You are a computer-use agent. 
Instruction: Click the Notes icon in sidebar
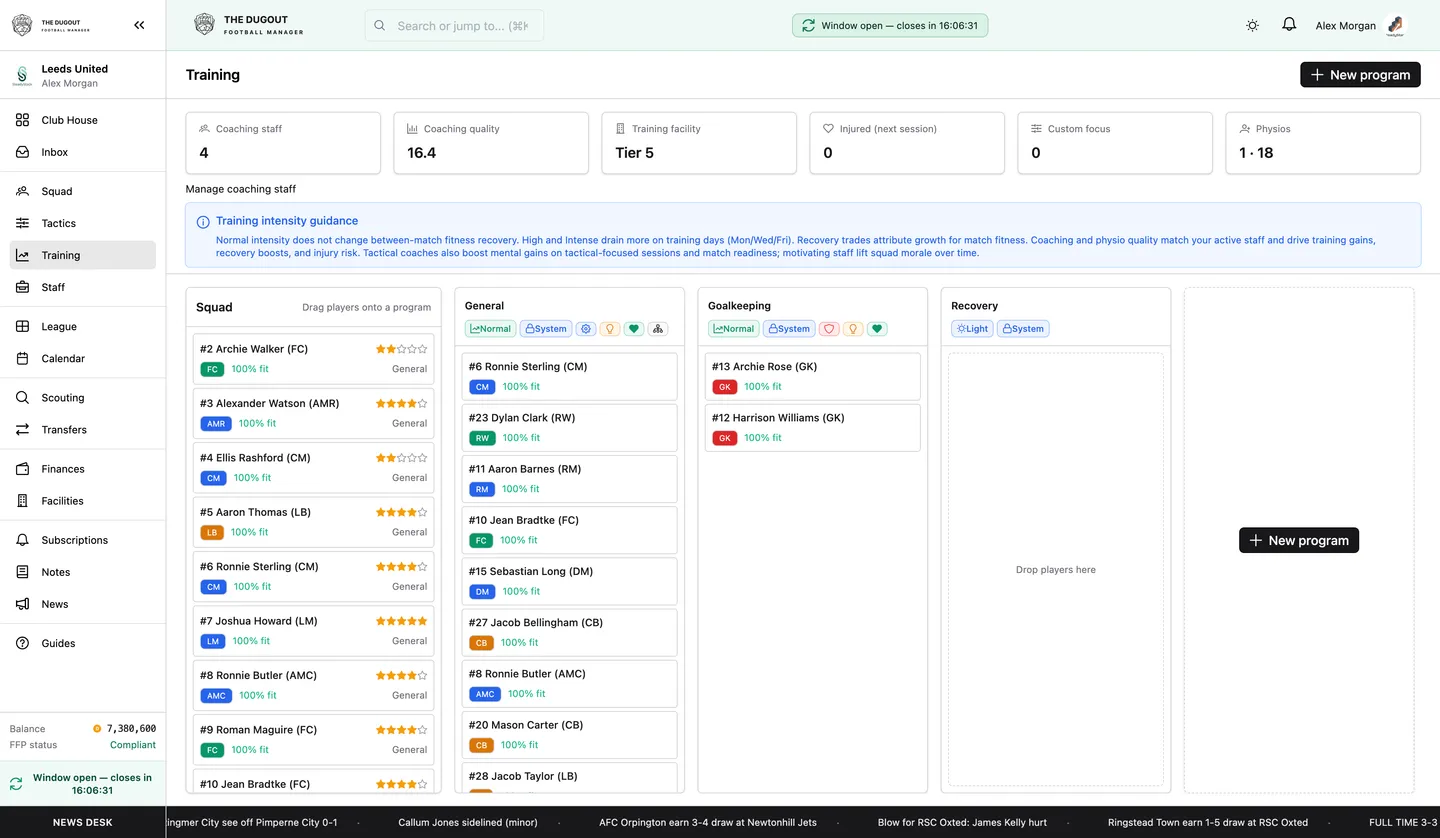point(22,571)
